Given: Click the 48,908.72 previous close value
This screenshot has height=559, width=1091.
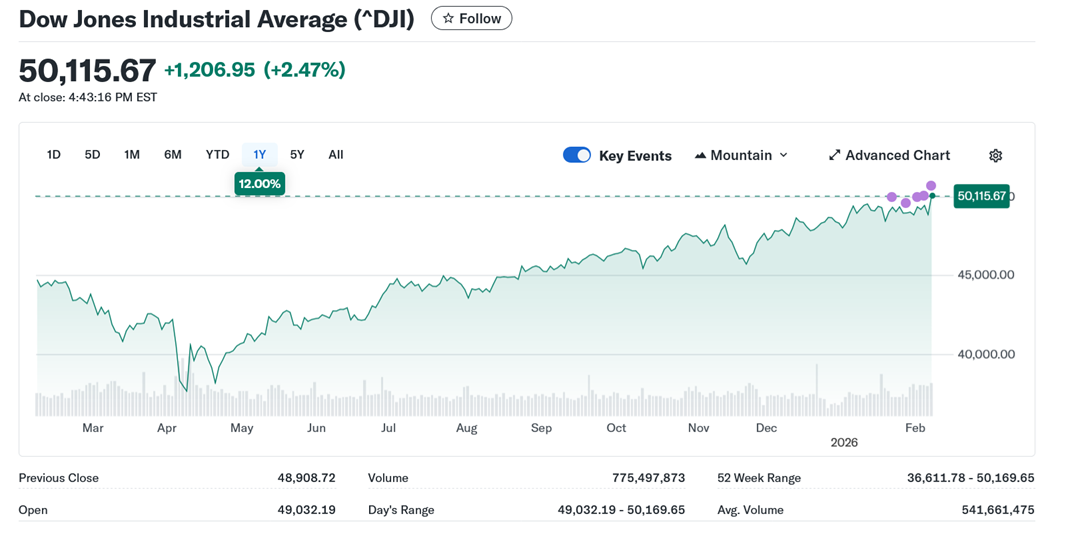Looking at the screenshot, I should [306, 478].
